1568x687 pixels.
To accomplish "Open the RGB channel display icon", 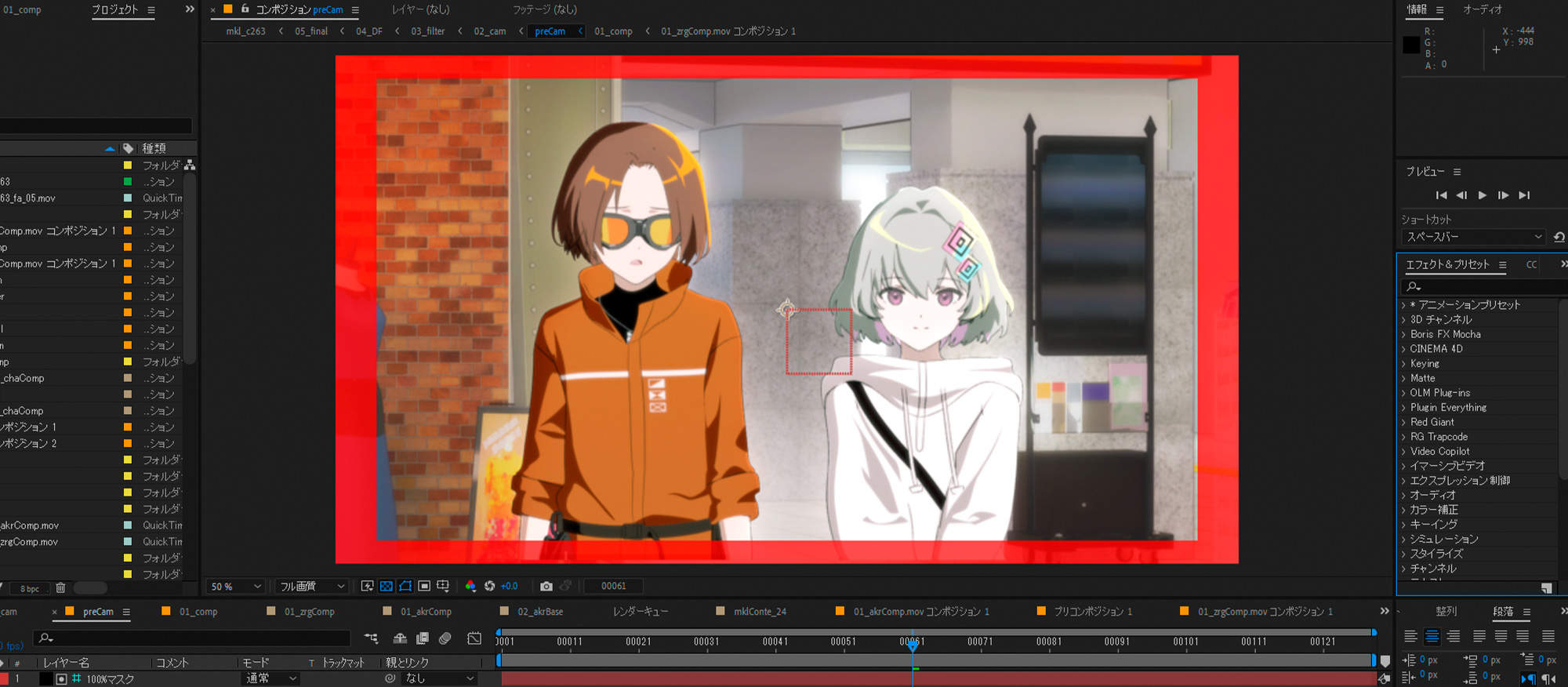I will pyautogui.click(x=470, y=586).
